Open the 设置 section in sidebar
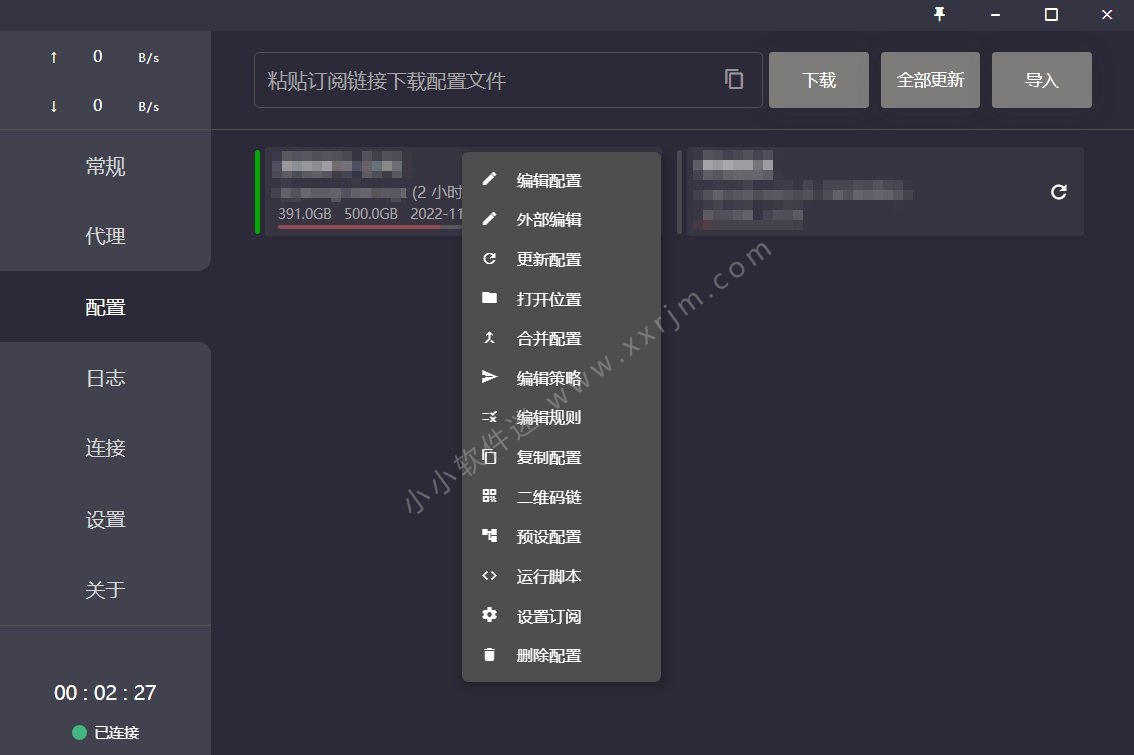1134x755 pixels. (106, 519)
